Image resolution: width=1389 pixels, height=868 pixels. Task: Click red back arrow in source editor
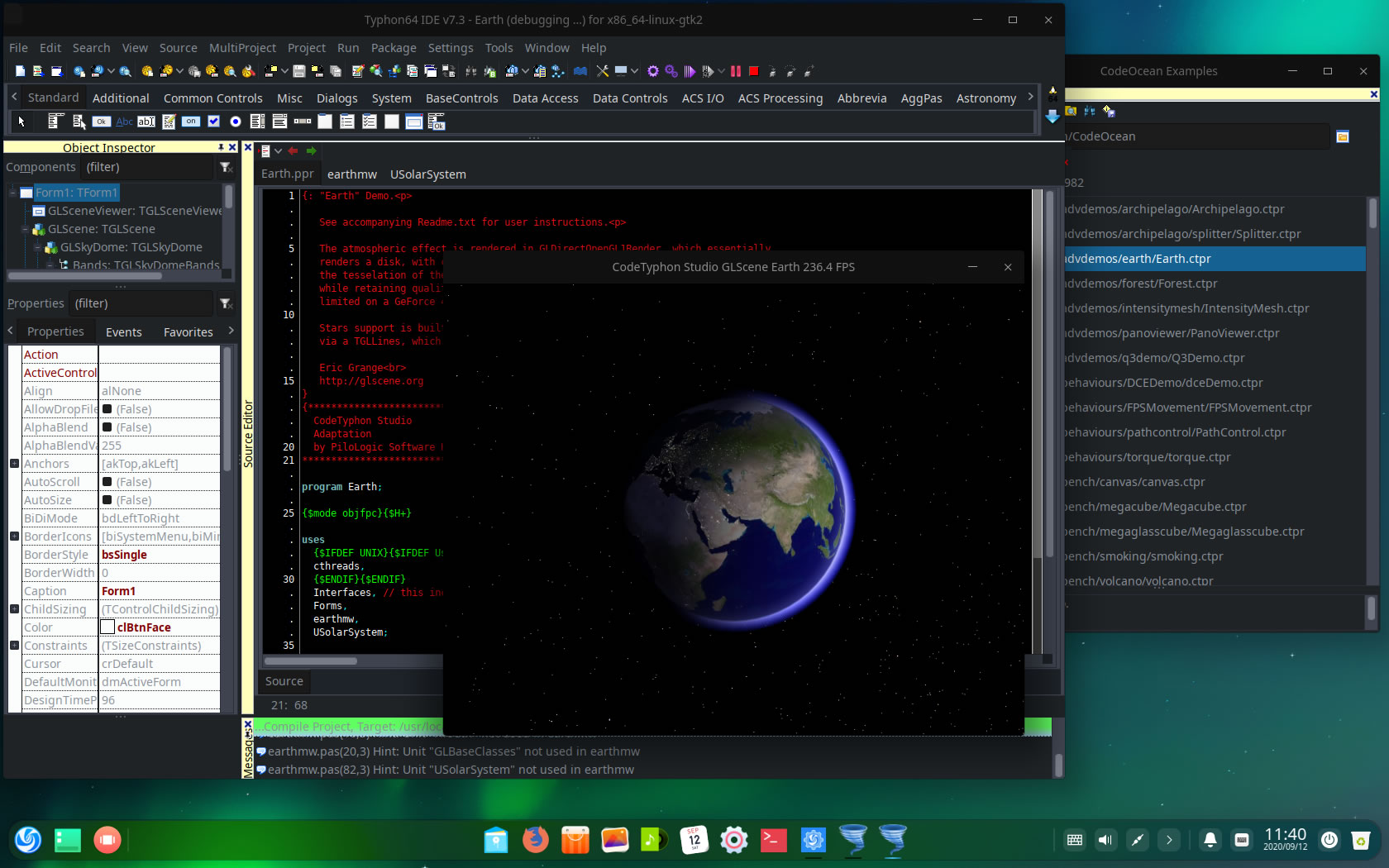click(x=293, y=151)
